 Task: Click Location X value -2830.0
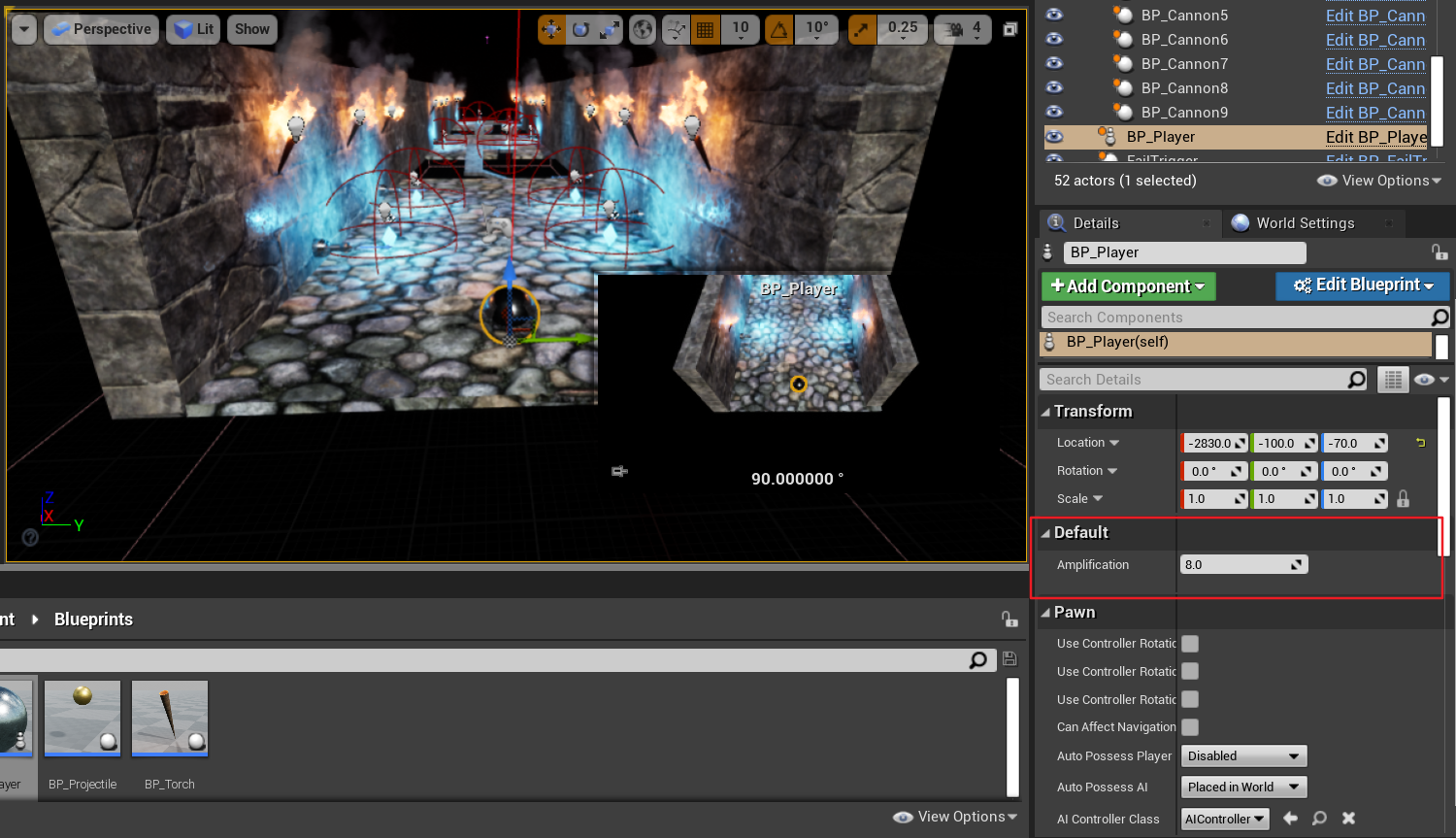point(1213,443)
